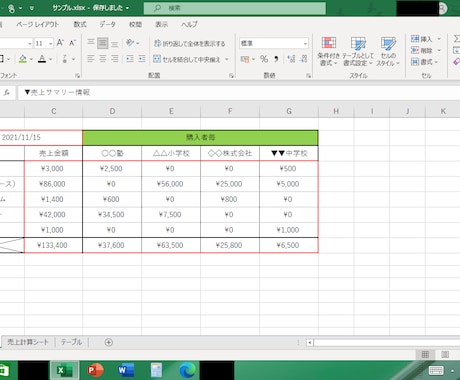Open PowerPoint from the taskbar
Image resolution: width=460 pixels, height=380 pixels.
(x=95, y=370)
